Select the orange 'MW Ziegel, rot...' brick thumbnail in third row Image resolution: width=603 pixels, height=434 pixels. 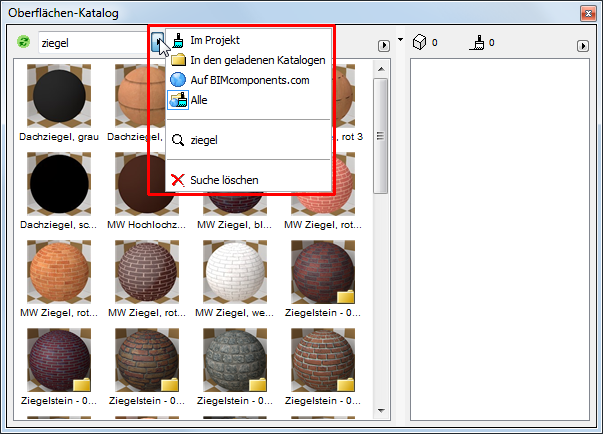point(59,272)
